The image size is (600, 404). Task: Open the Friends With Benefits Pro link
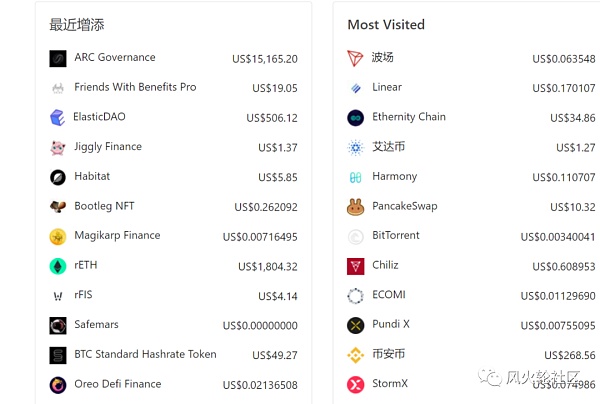135,87
